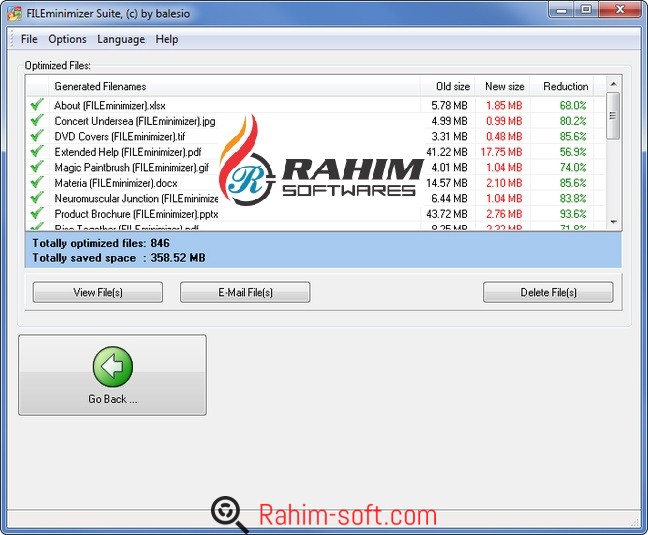Screen dimensions: 648x535
Task: Minimize the FILEminimizer Suite window
Action: point(562,10)
